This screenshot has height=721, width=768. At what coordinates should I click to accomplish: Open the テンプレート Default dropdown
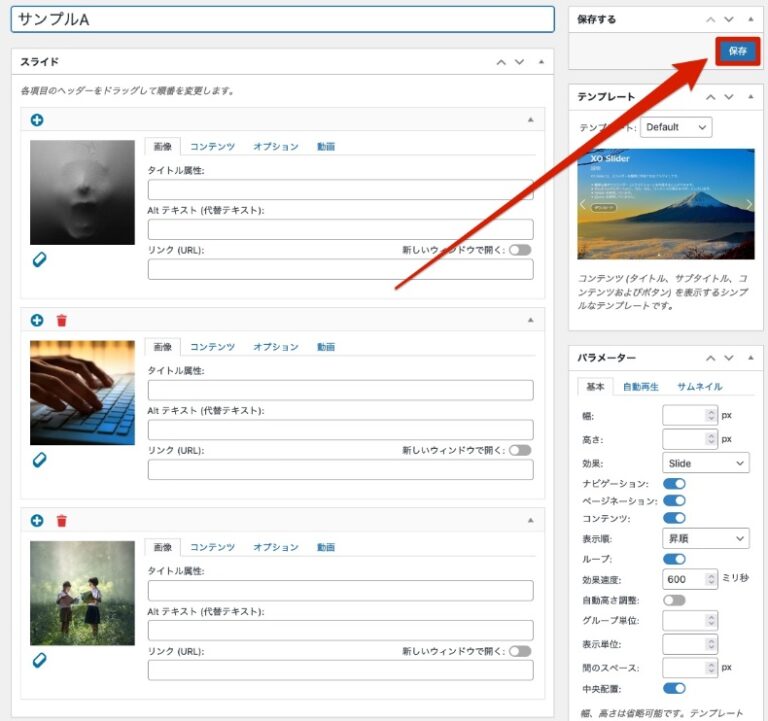tap(676, 127)
